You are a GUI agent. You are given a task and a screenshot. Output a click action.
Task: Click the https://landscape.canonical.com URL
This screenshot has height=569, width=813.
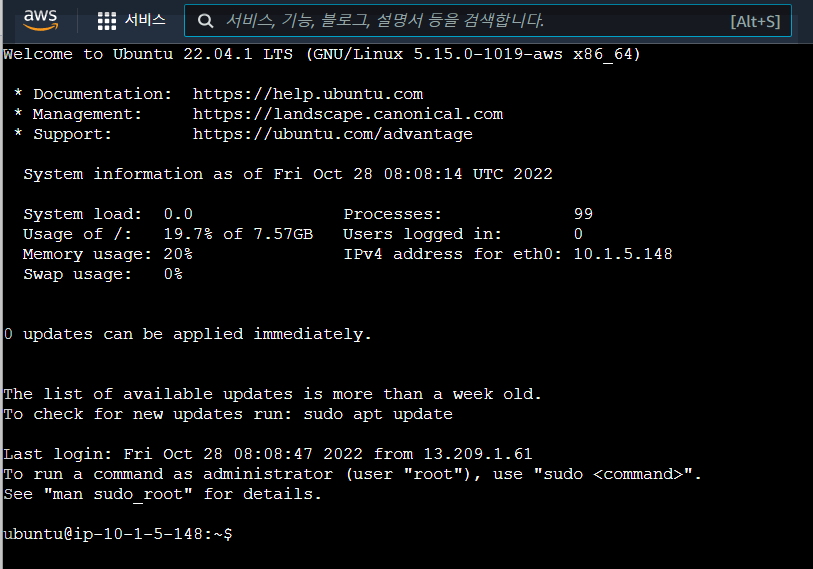pyautogui.click(x=348, y=114)
